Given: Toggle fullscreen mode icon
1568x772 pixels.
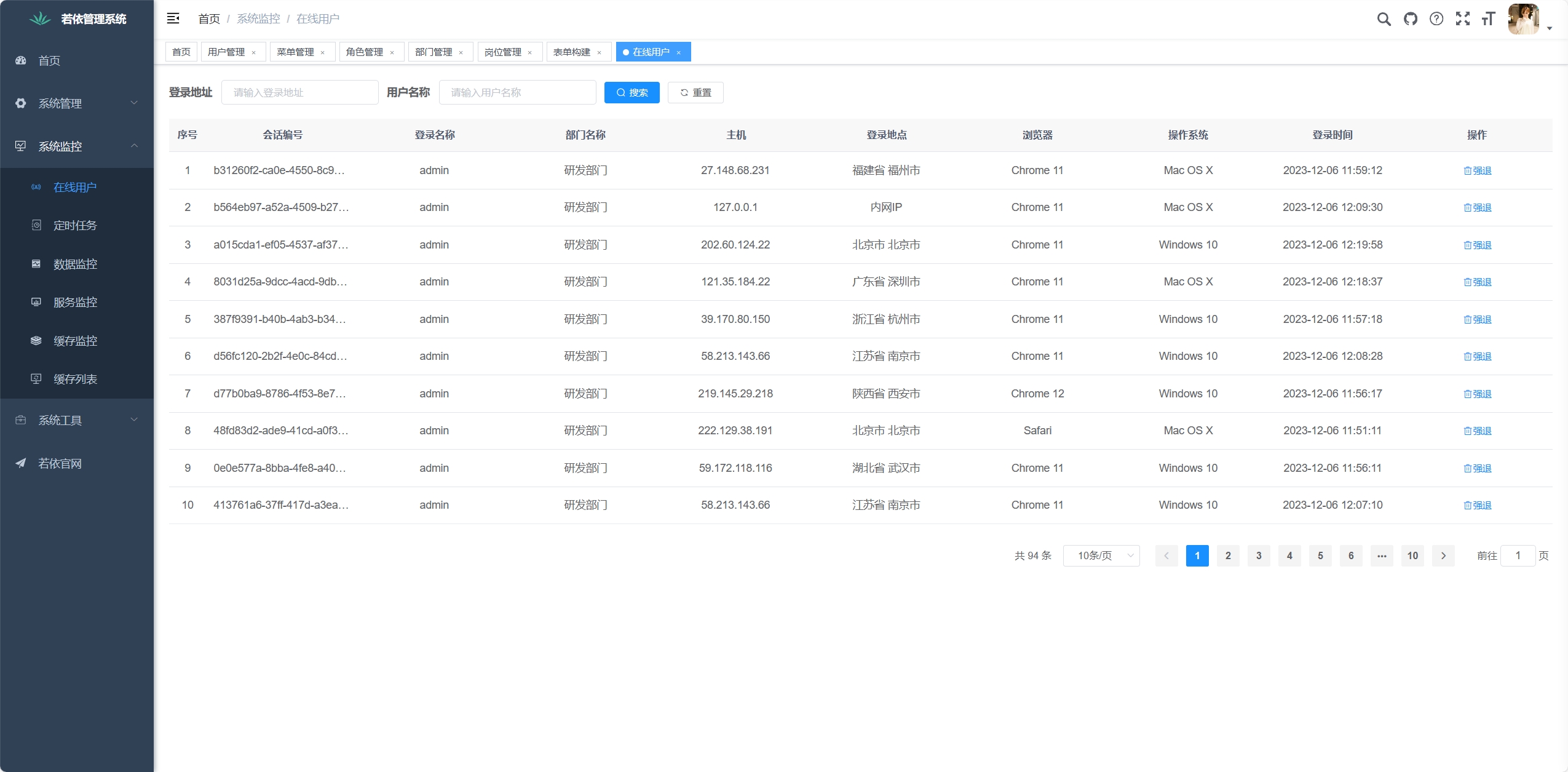Looking at the screenshot, I should coord(1463,19).
